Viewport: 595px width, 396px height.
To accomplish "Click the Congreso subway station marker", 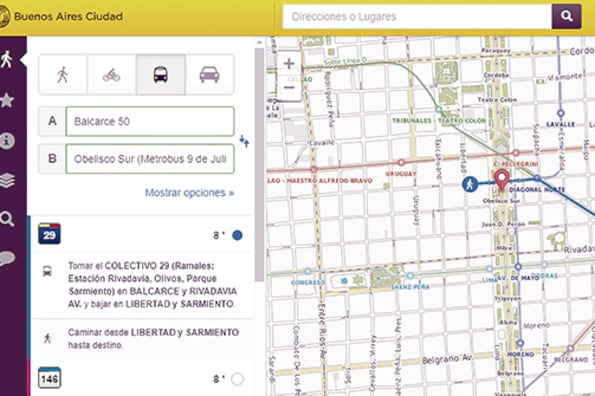I will [308, 271].
